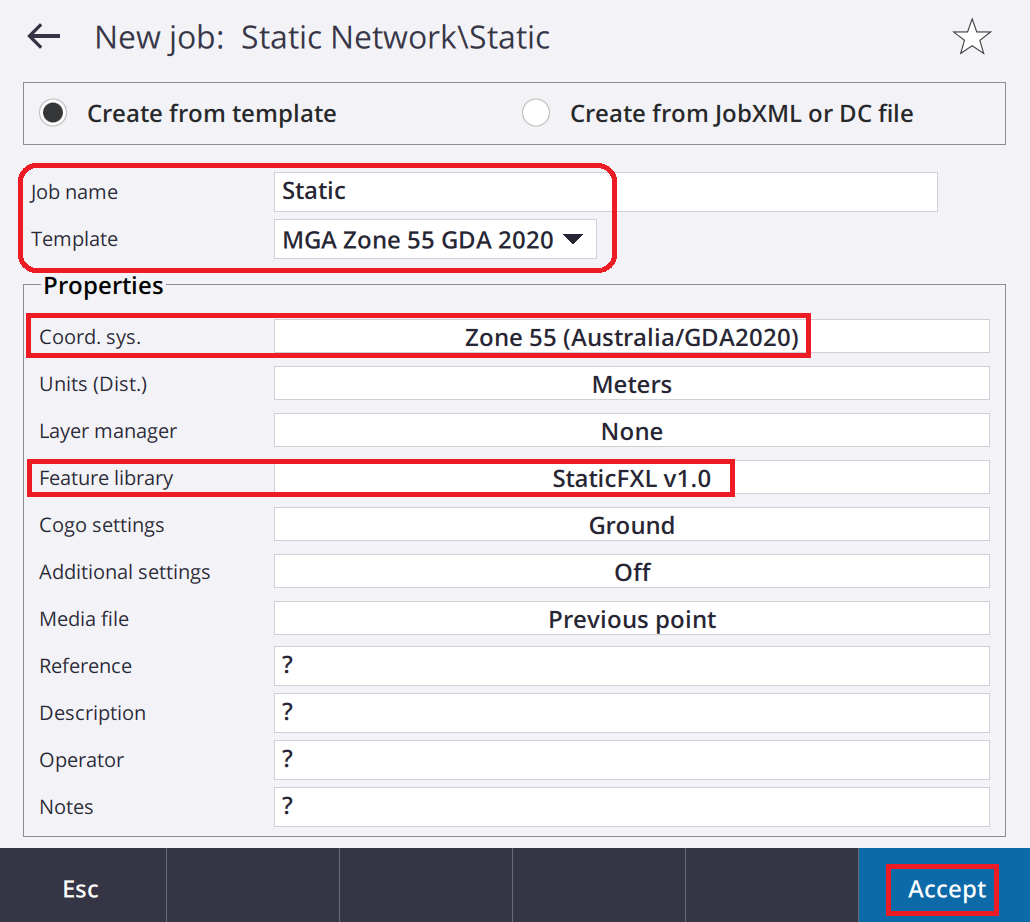Click the Media file label

point(84,619)
